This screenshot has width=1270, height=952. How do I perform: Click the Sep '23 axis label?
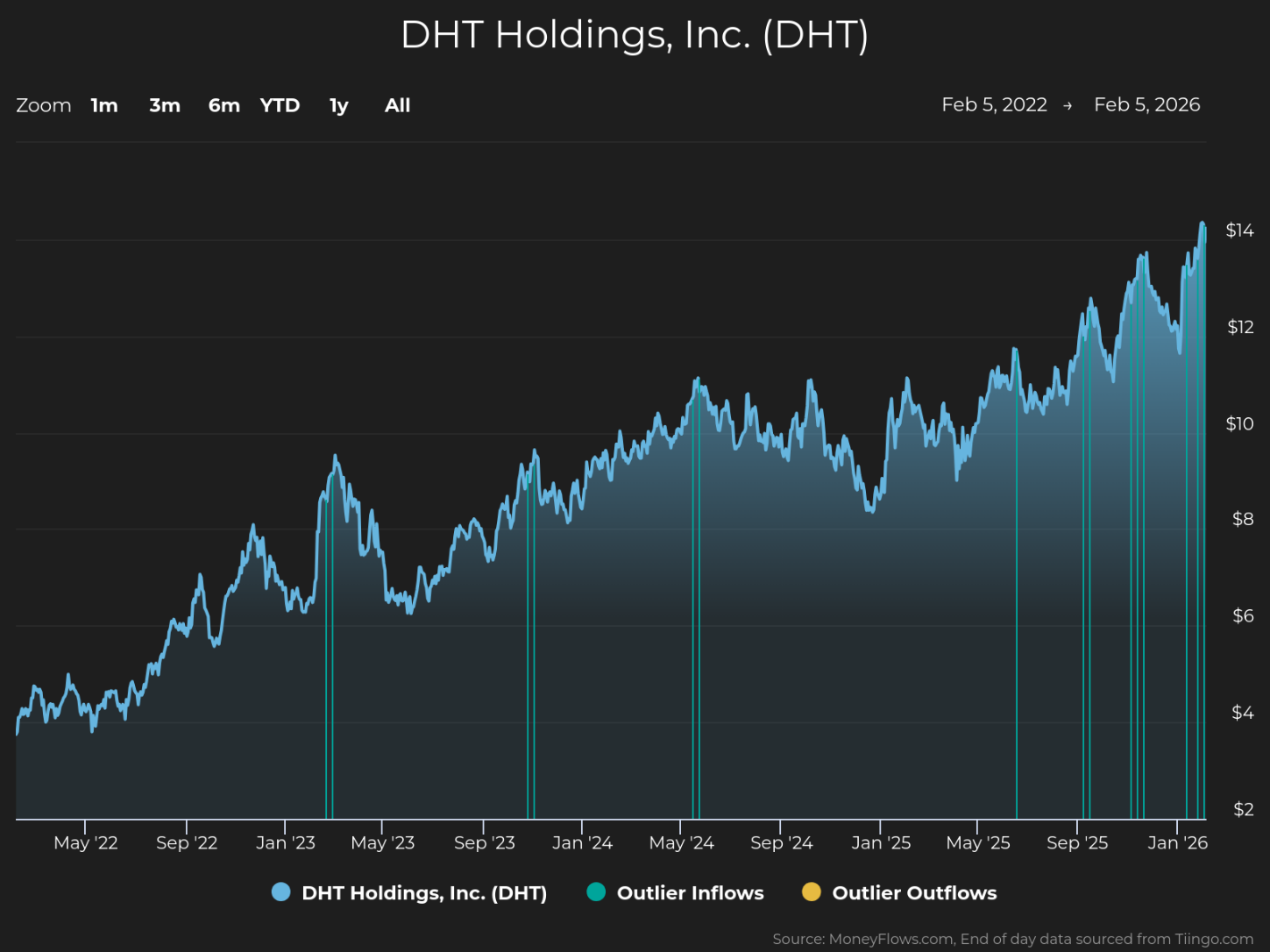[x=485, y=842]
